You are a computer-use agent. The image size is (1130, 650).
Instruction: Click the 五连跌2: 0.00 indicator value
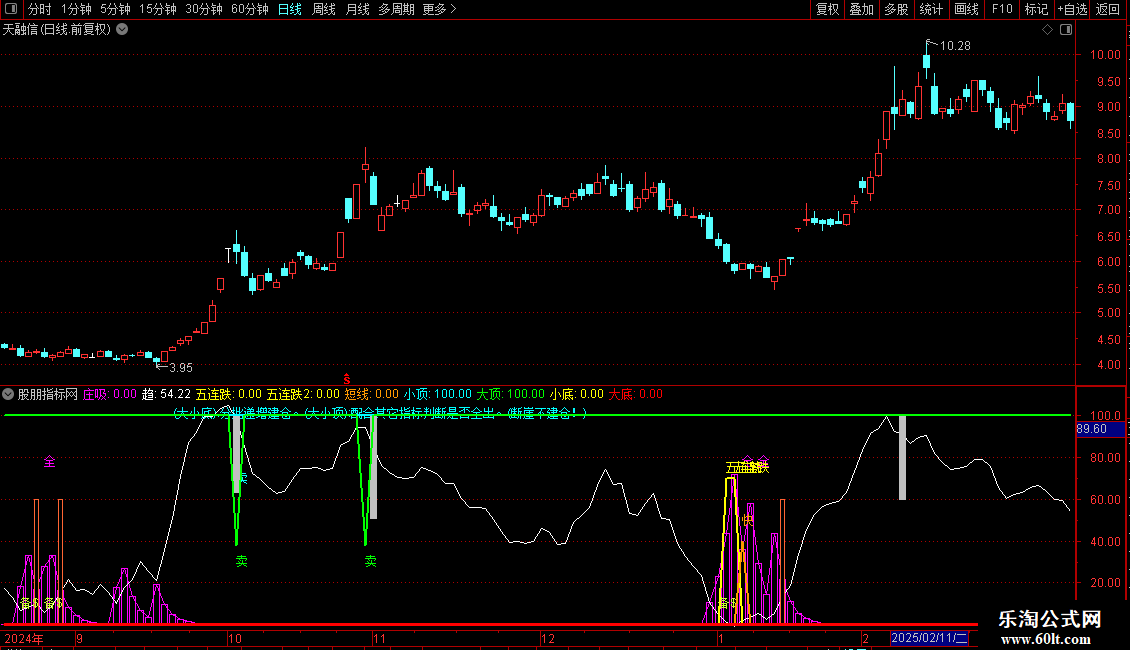303,394
